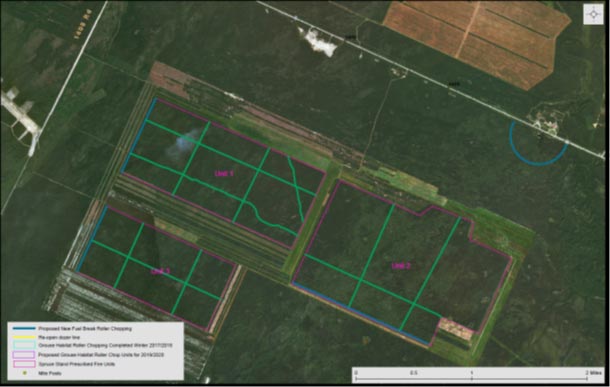This screenshot has height=387, width=610.
Task: Click the yellow dozer line legend symbol
Action: click(x=24, y=337)
